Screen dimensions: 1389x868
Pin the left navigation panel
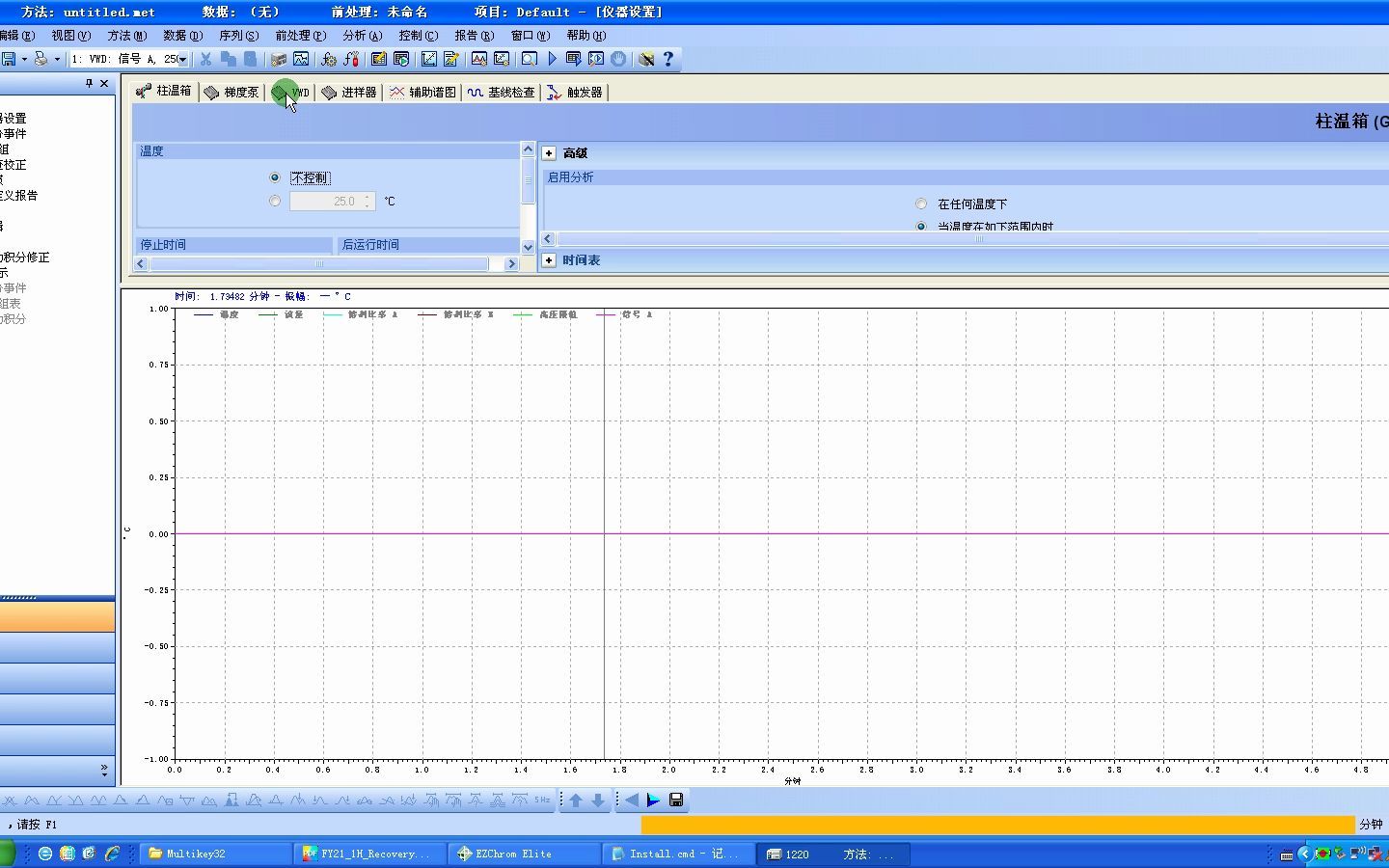click(89, 83)
